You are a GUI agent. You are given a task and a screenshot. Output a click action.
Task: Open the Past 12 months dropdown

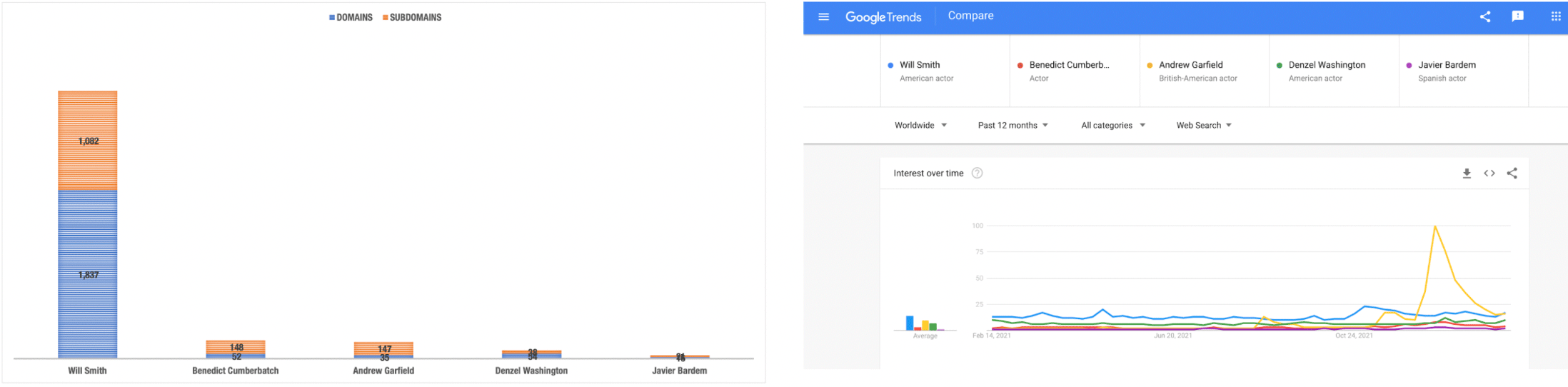point(1012,126)
